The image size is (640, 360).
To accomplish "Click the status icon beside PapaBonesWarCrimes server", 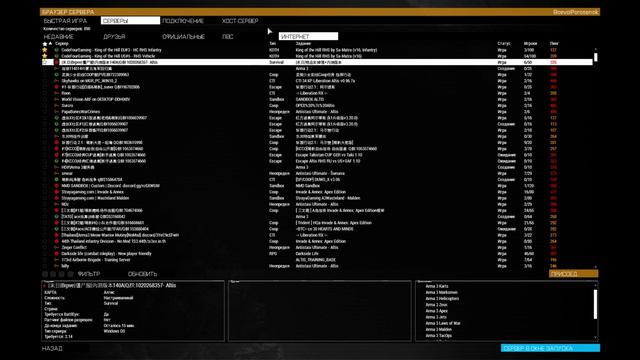I will (56, 111).
